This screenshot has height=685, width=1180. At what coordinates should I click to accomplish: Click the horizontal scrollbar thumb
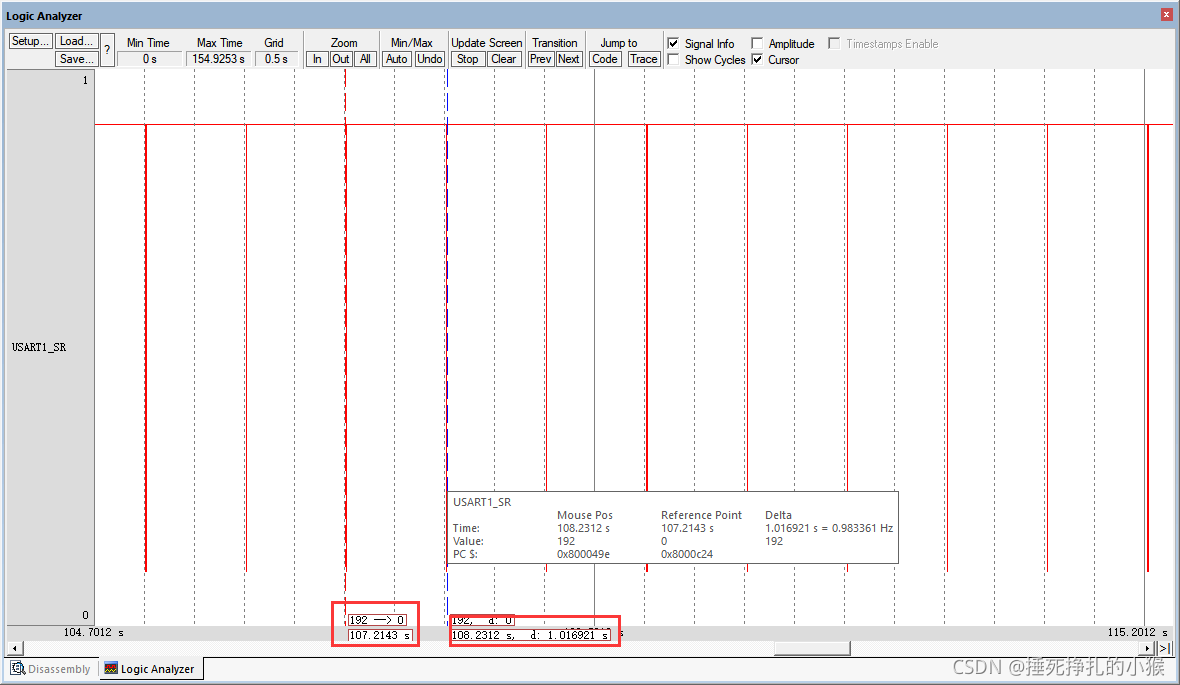pos(813,648)
